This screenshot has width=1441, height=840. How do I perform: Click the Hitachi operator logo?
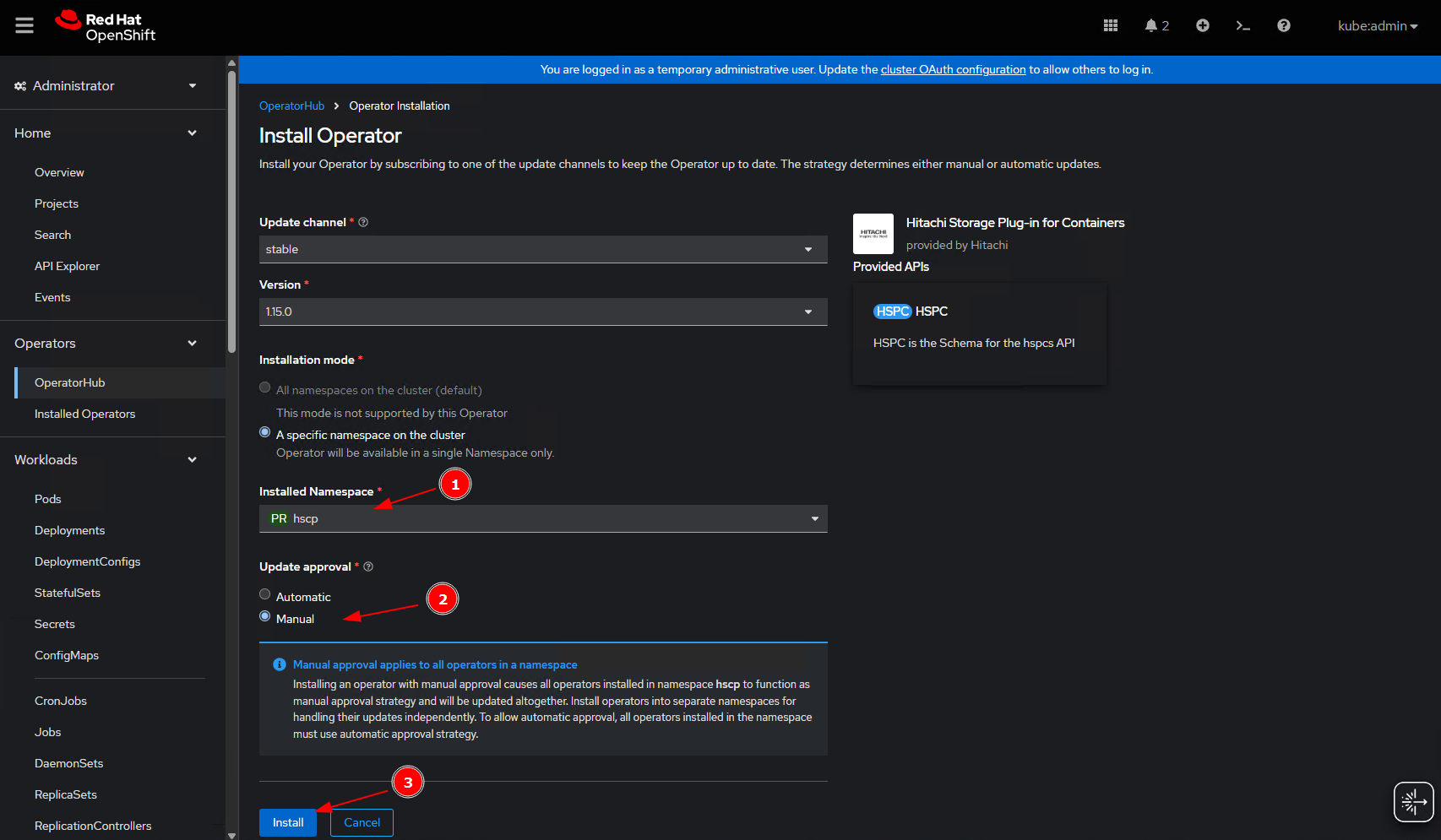[873, 234]
